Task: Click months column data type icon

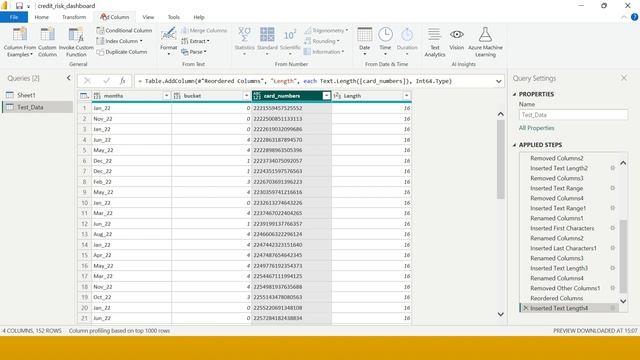Action: (x=97, y=96)
